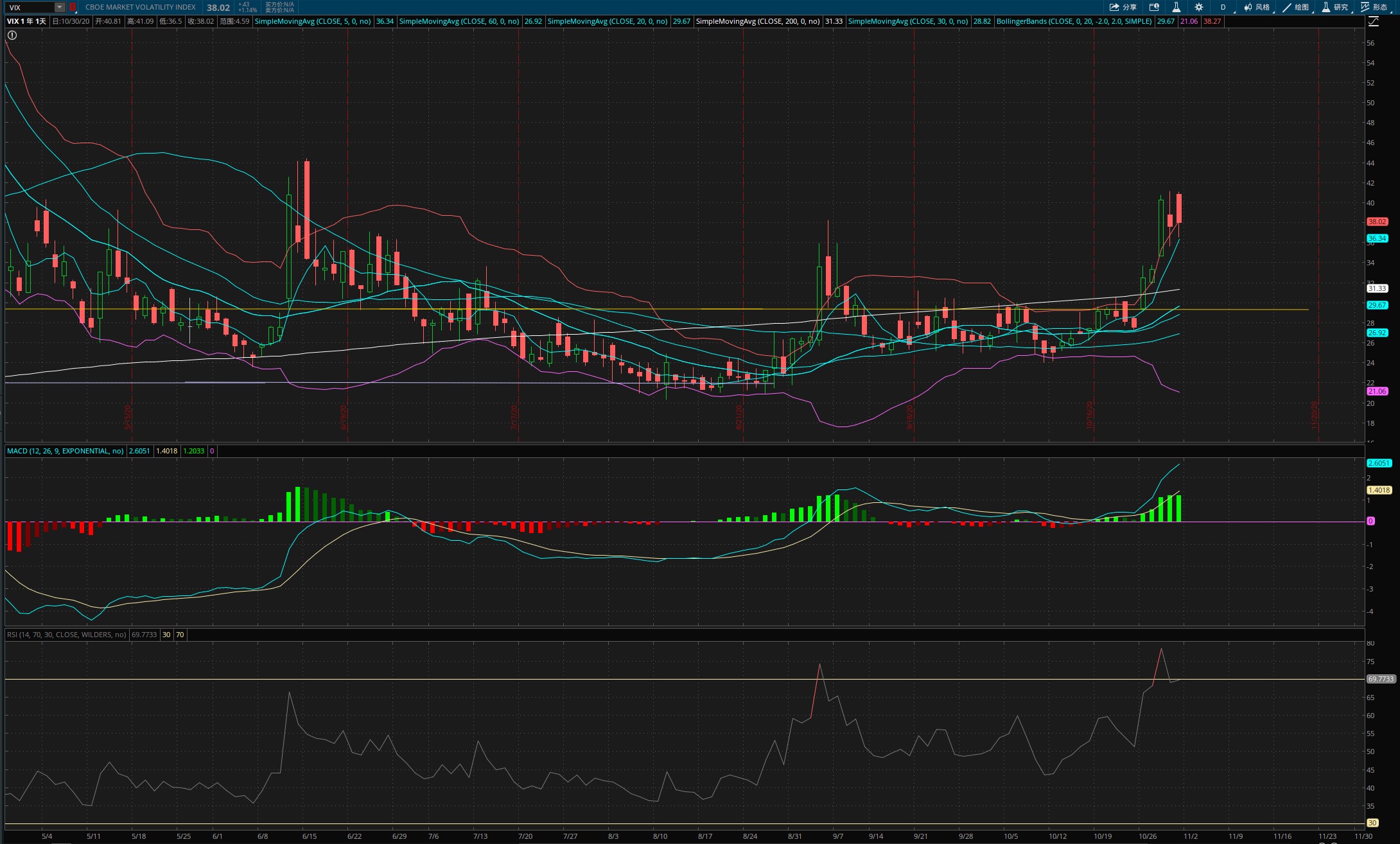Click the 38.02 price label on axis
Screen dimensions: 1400x844
pos(1377,222)
